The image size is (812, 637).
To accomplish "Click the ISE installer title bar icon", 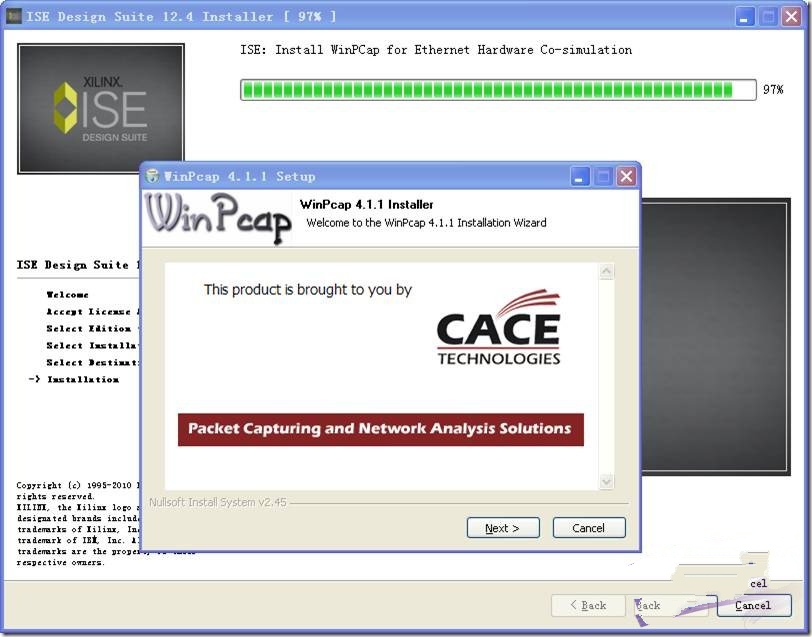I will point(13,16).
